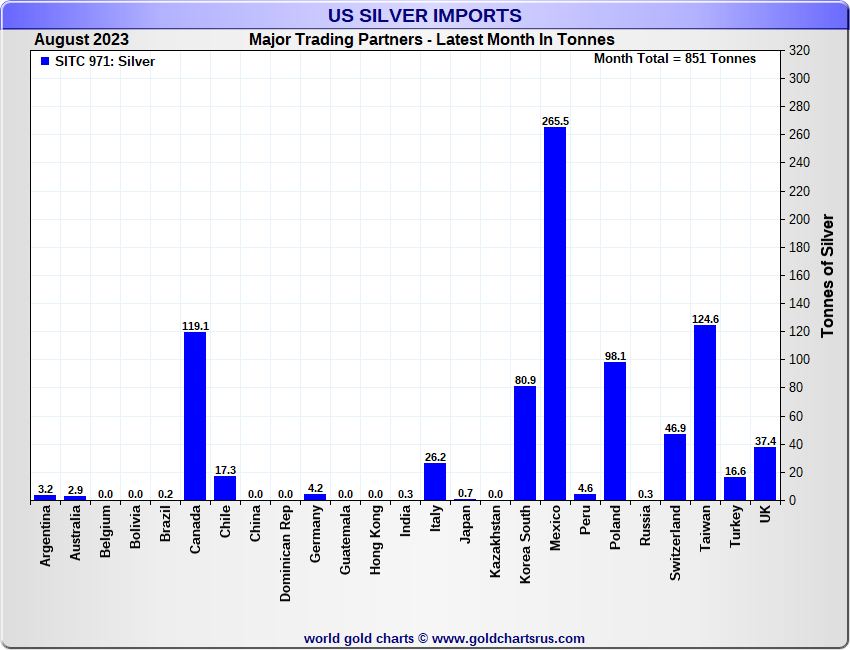Screen dimensions: 850x650
Task: Open the www.goldchartsrus.com footer link
Action: (x=508, y=638)
